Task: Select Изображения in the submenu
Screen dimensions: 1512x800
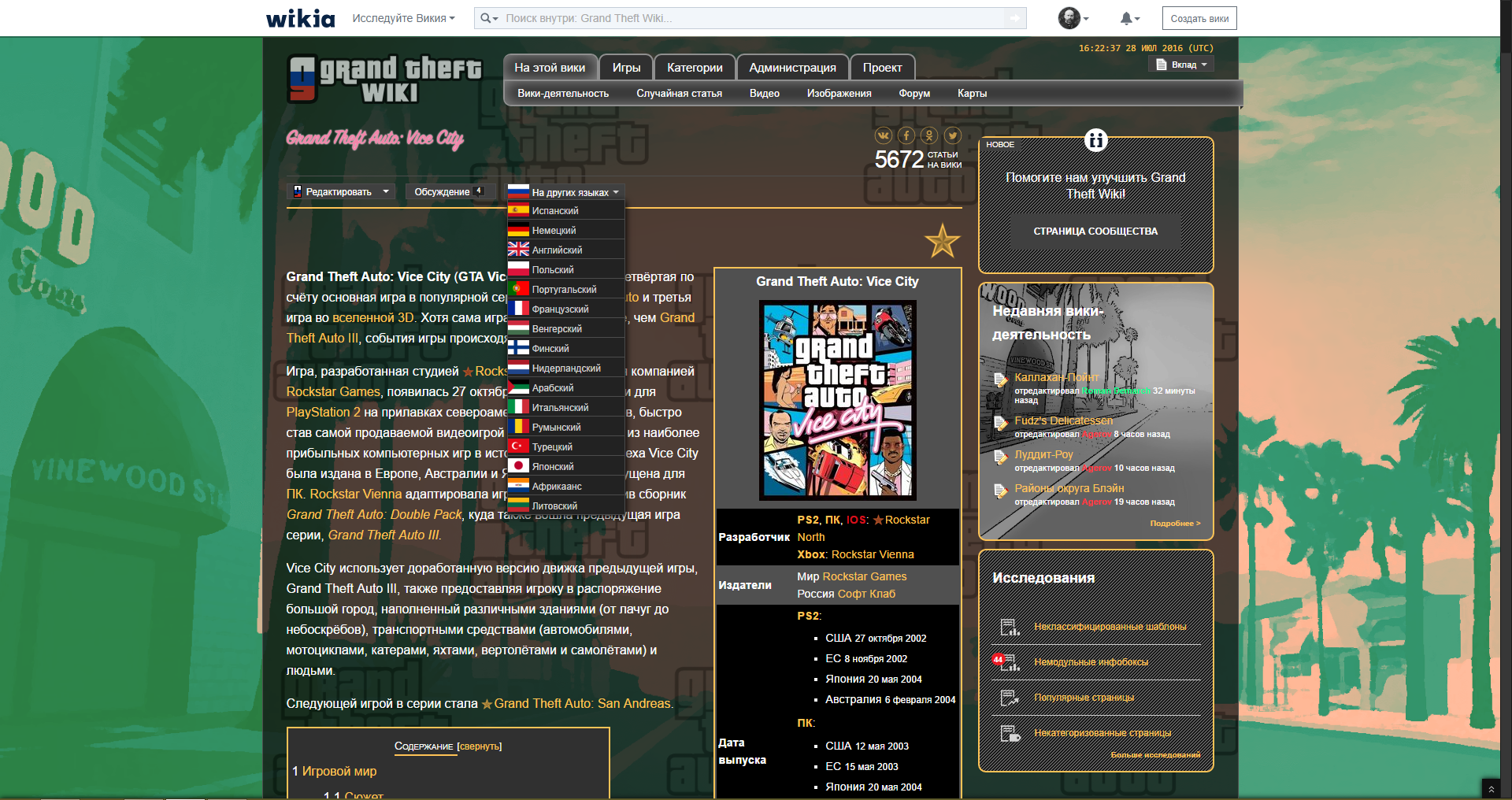Action: tap(839, 93)
